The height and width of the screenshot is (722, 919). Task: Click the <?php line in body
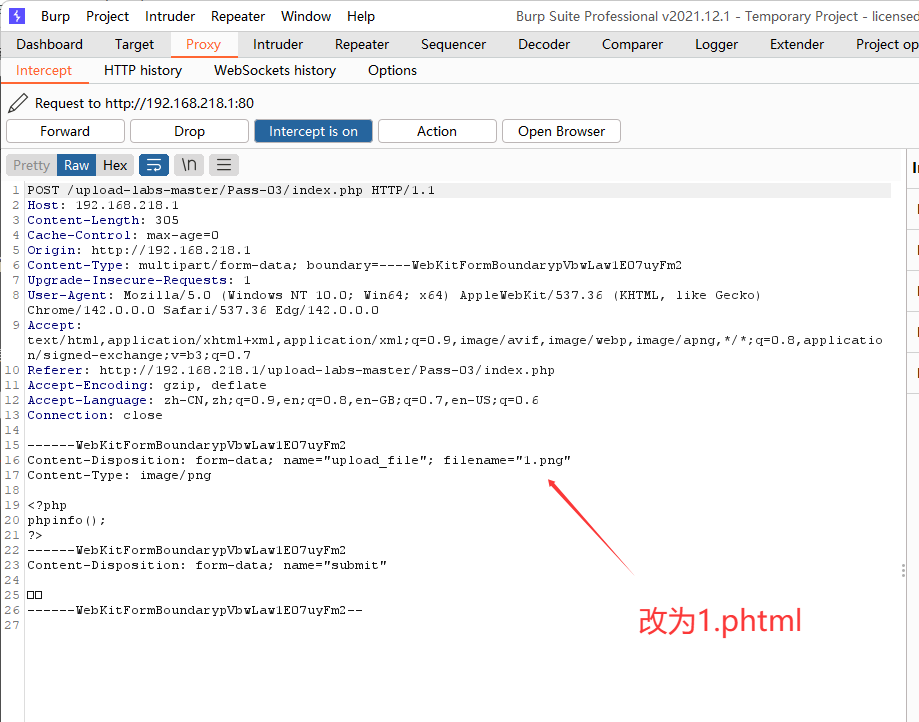tap(47, 505)
